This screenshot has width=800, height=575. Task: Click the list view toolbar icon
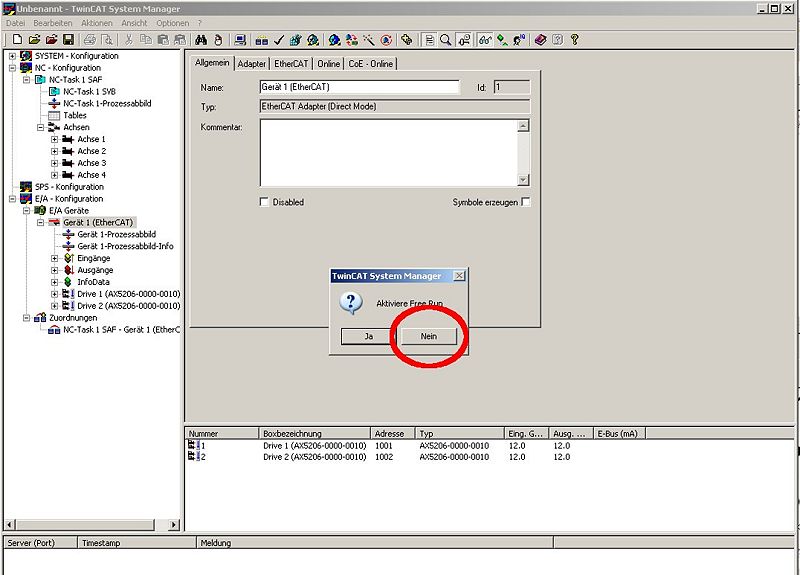pyautogui.click(x=429, y=40)
